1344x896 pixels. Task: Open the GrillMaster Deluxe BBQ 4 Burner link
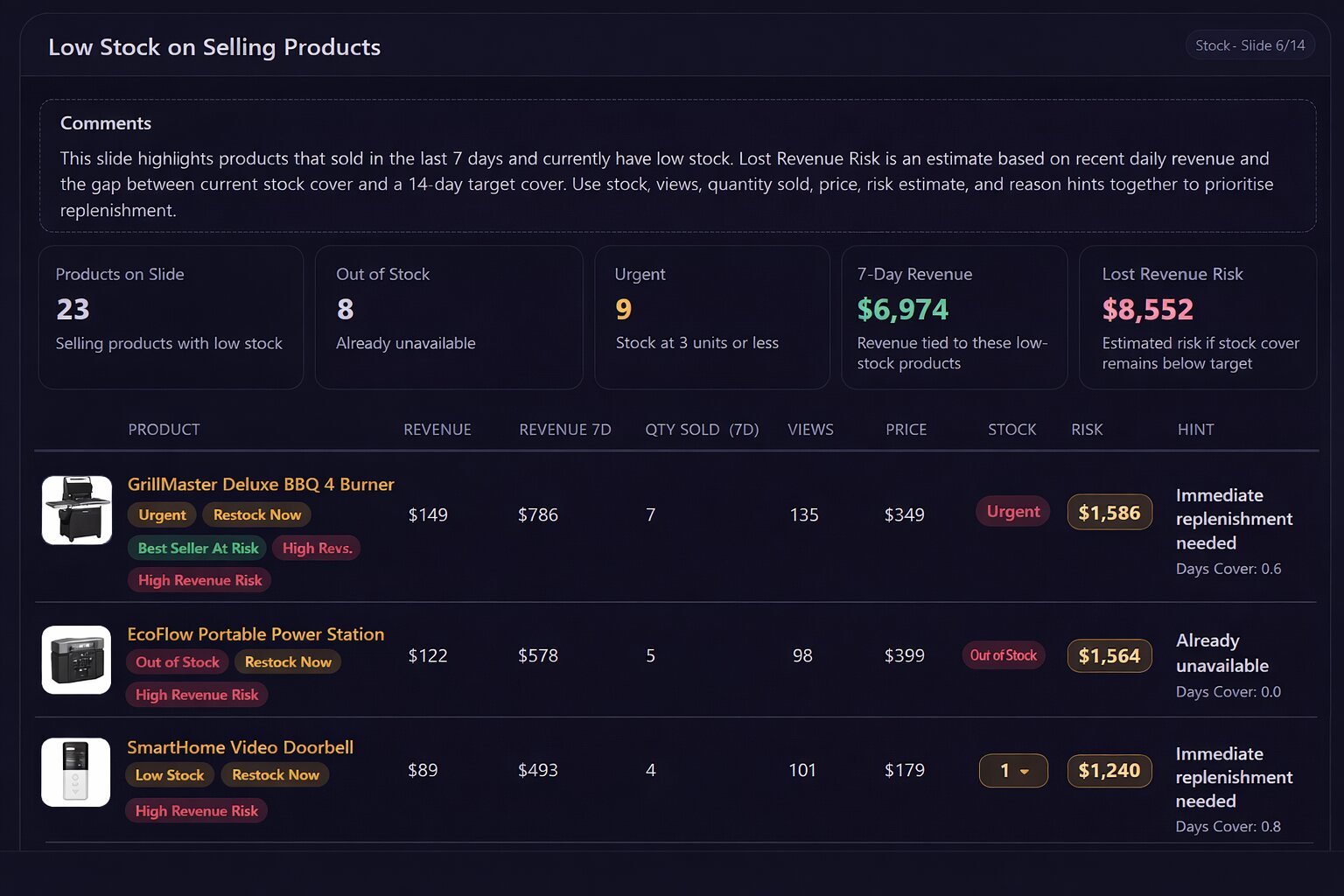pos(261,484)
